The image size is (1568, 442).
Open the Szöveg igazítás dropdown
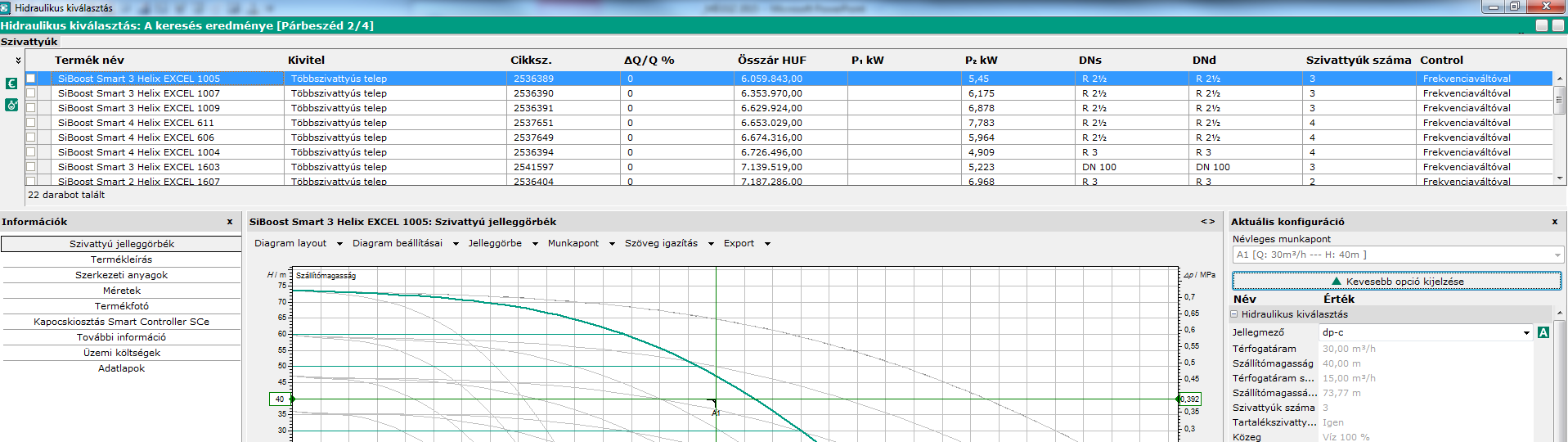669,243
